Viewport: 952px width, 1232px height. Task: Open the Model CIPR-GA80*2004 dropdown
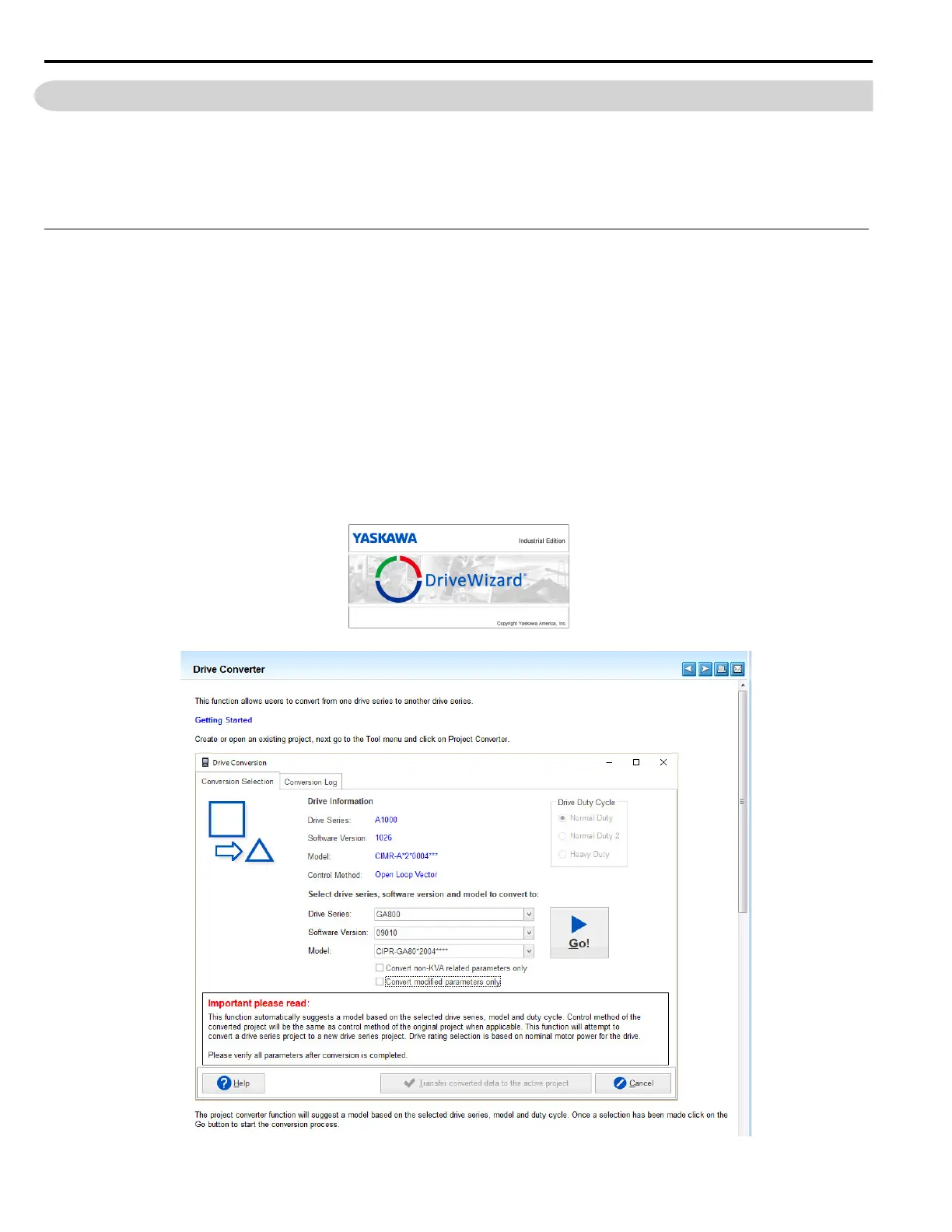click(454, 950)
